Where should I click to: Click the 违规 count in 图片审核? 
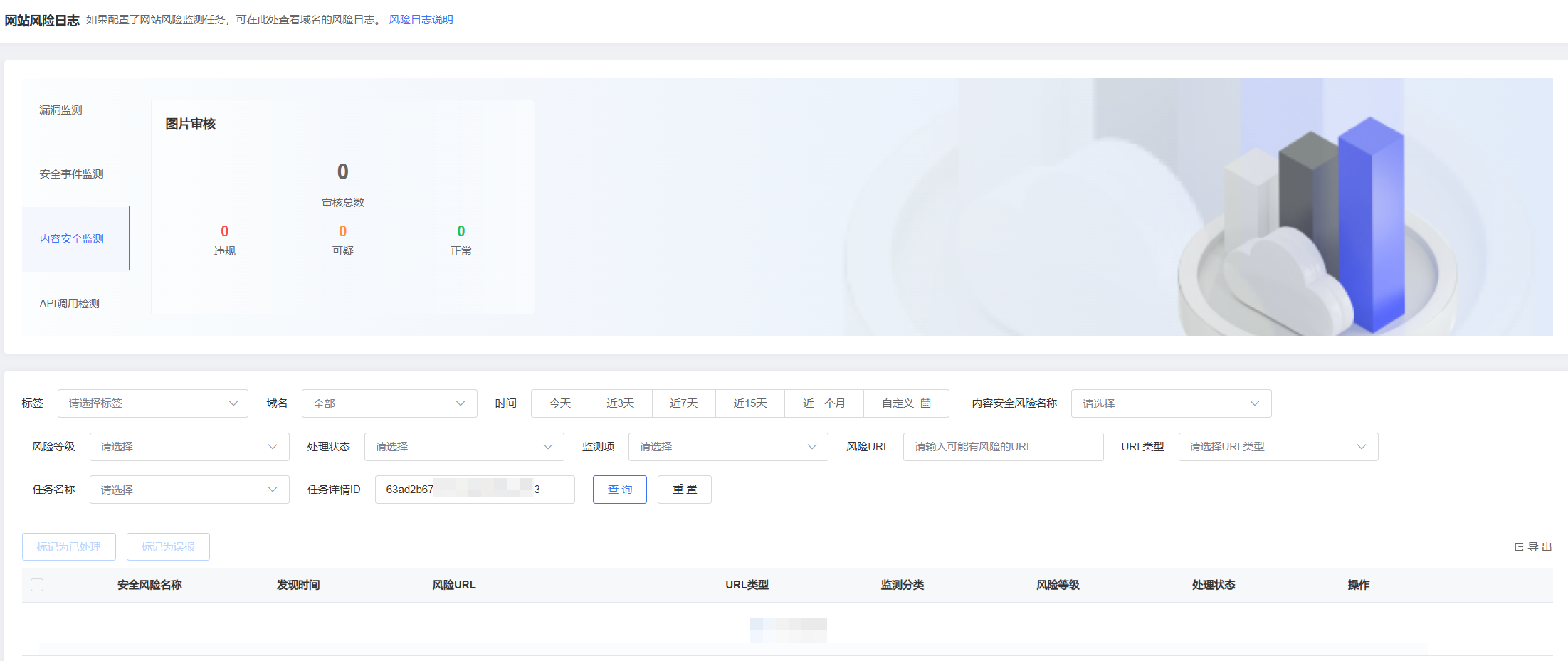pyautogui.click(x=225, y=231)
